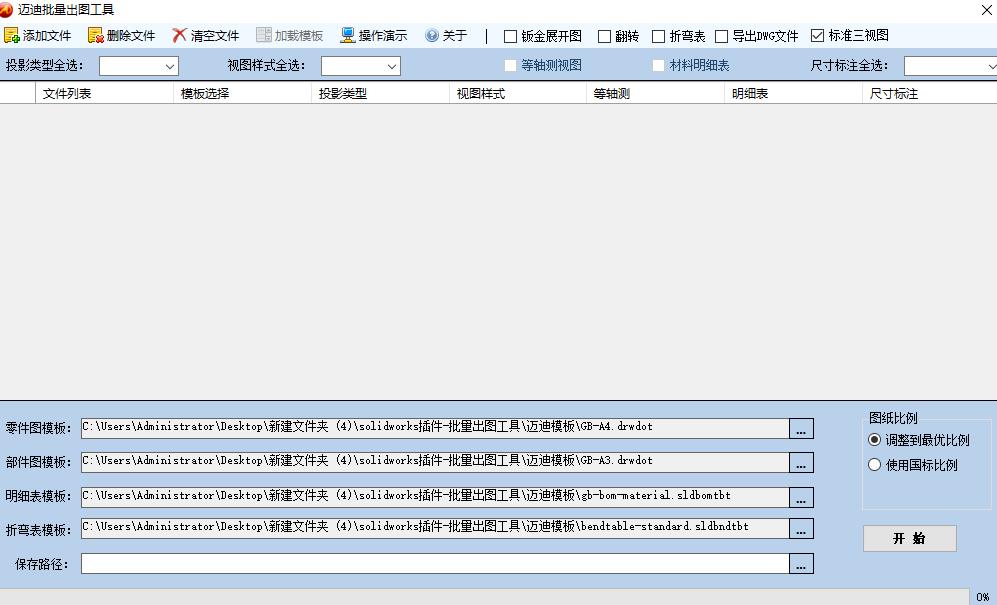Screen dimensions: 997x605
Task: Click the 明细表模板 path field
Action: (x=435, y=497)
